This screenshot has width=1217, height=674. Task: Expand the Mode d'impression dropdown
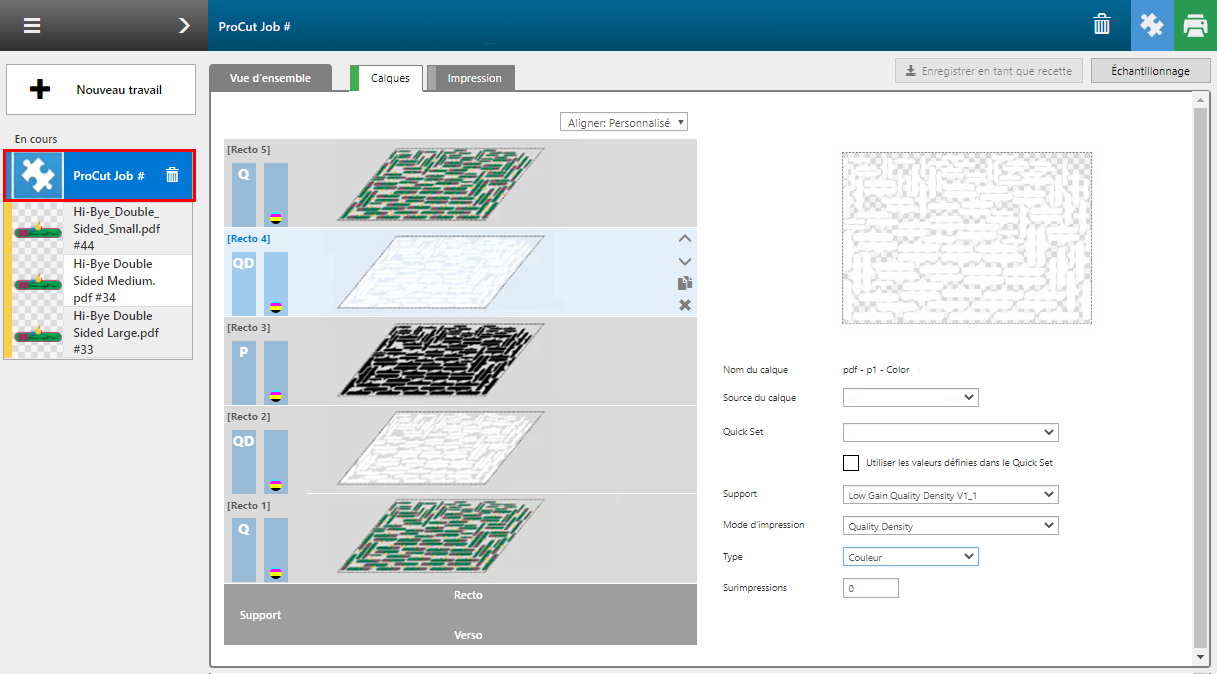950,526
